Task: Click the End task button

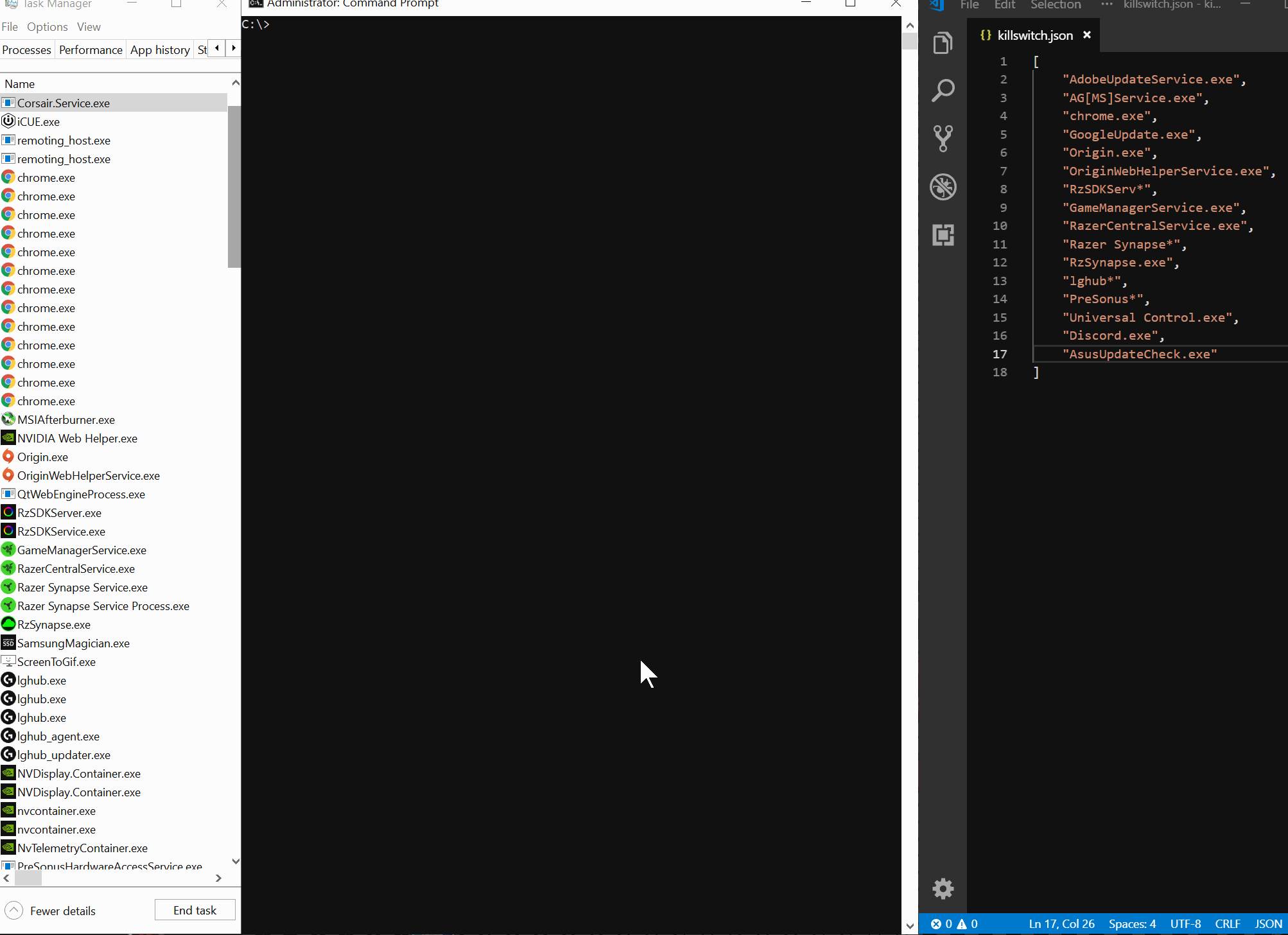Action: (195, 910)
